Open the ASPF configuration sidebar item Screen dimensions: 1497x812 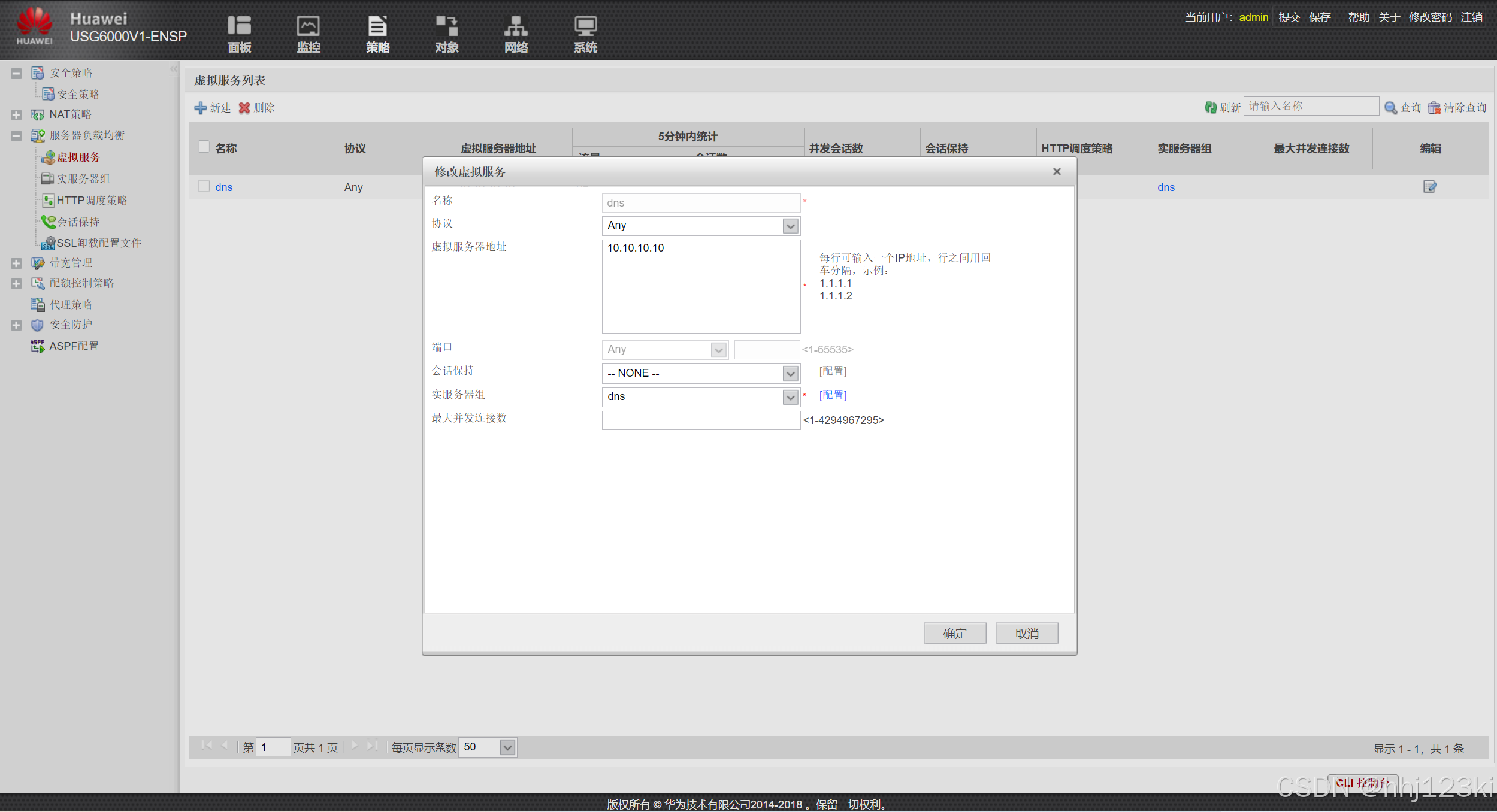74,346
